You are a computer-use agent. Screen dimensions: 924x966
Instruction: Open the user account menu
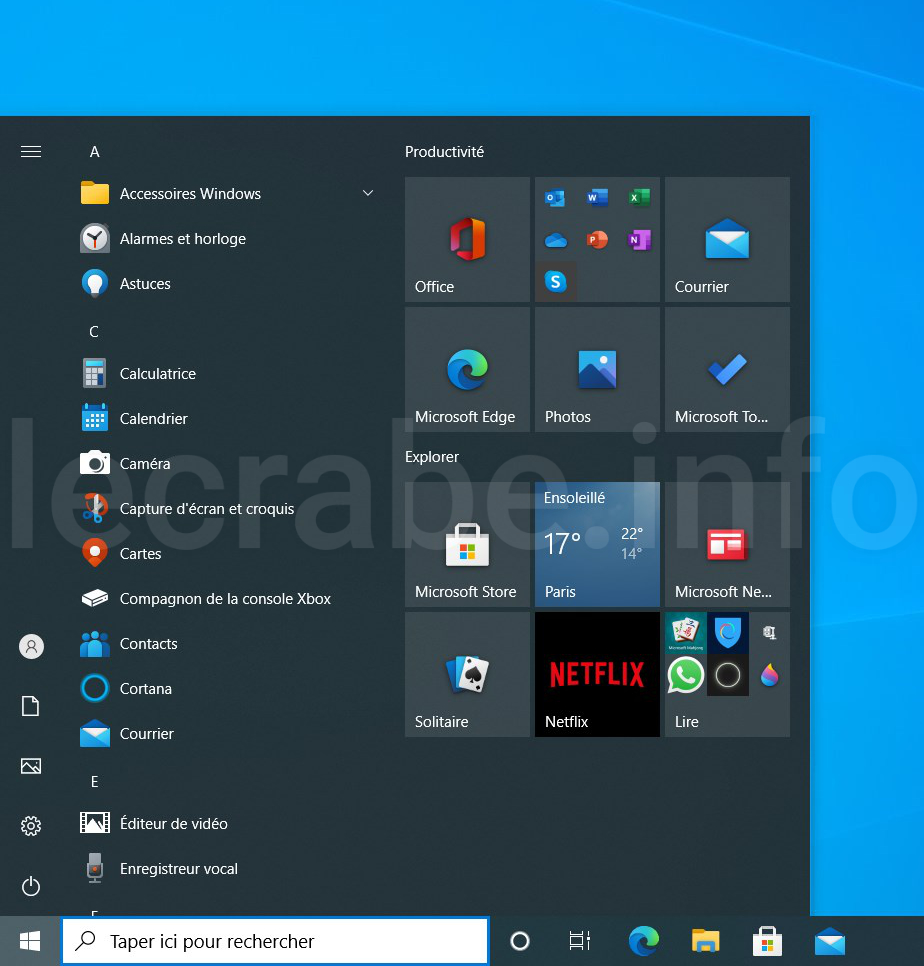[x=31, y=646]
